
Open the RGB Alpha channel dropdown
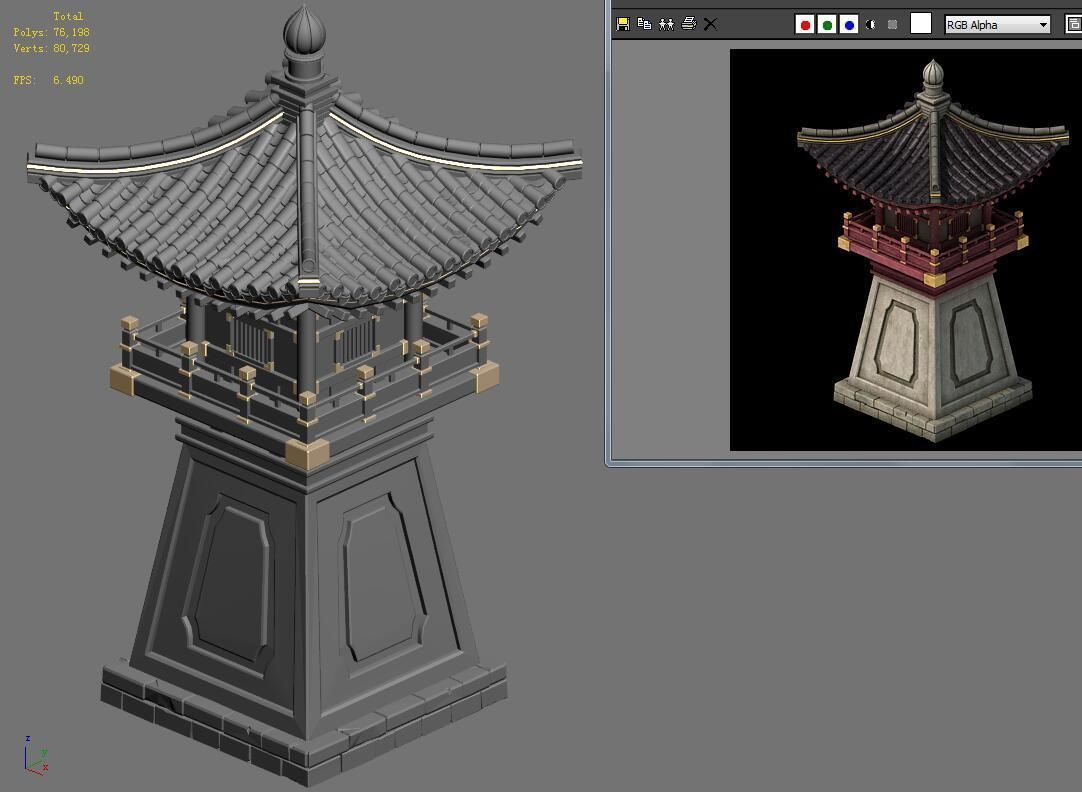pyautogui.click(x=998, y=25)
